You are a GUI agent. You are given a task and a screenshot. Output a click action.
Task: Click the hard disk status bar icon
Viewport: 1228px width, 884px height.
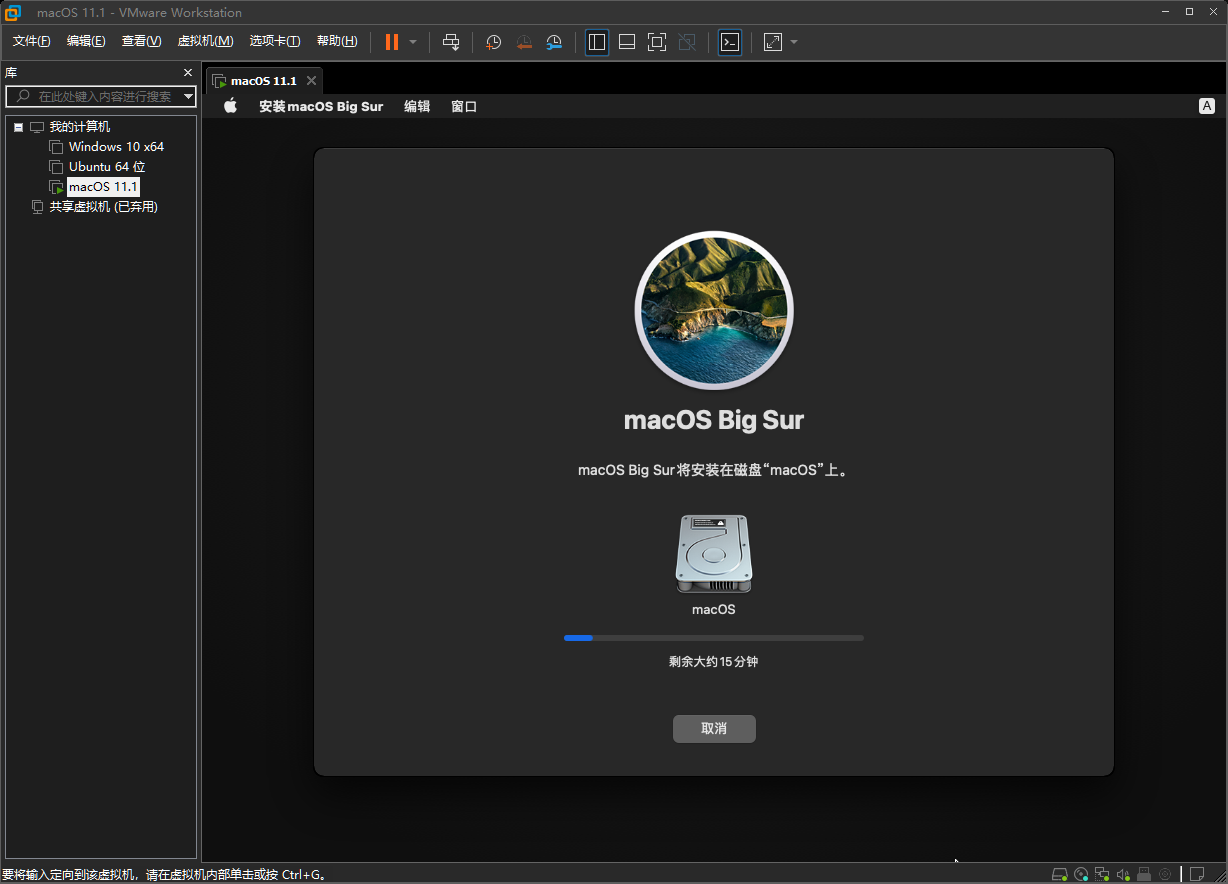[x=1060, y=874]
